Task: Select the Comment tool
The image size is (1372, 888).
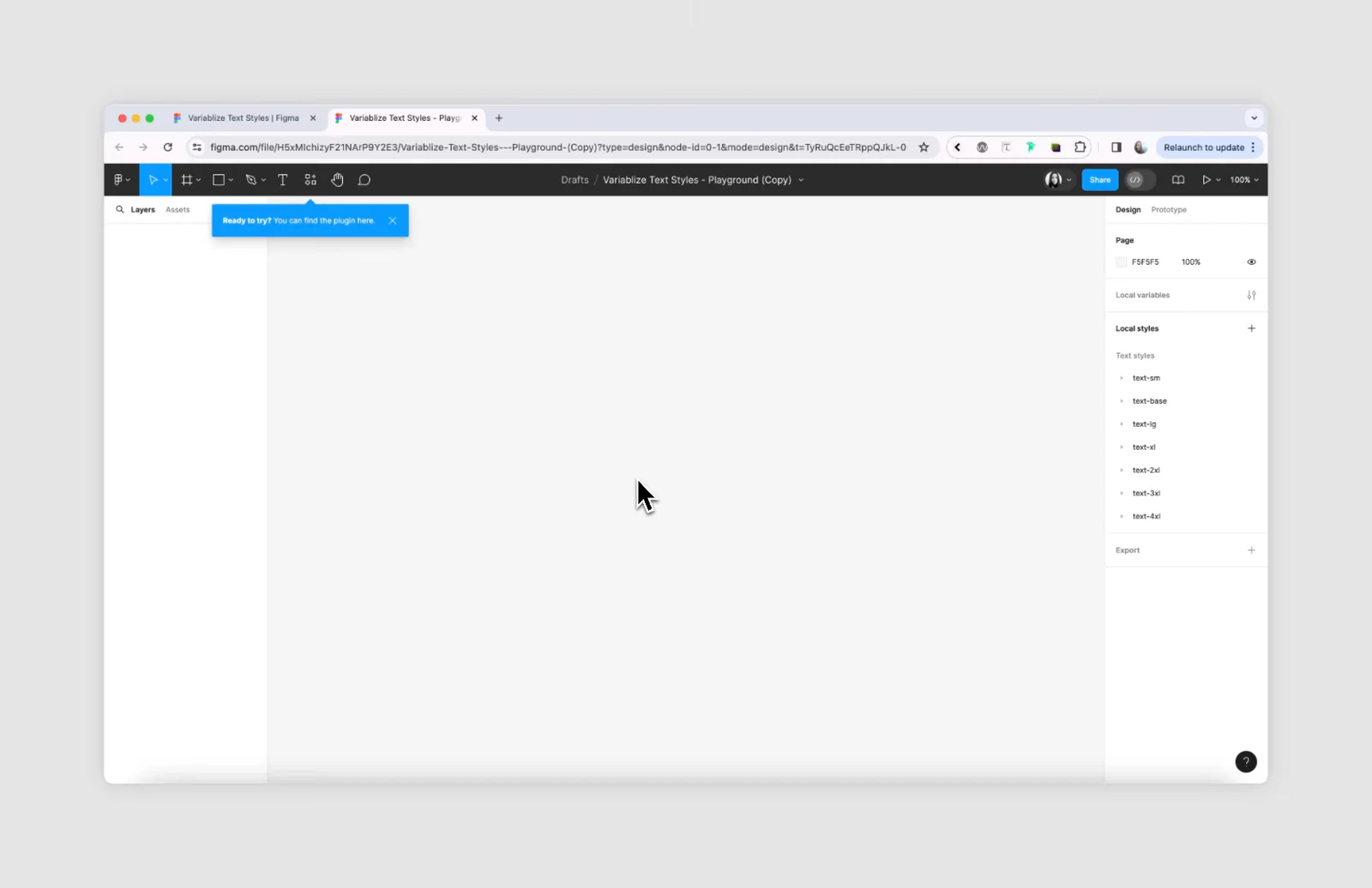Action: pos(364,180)
